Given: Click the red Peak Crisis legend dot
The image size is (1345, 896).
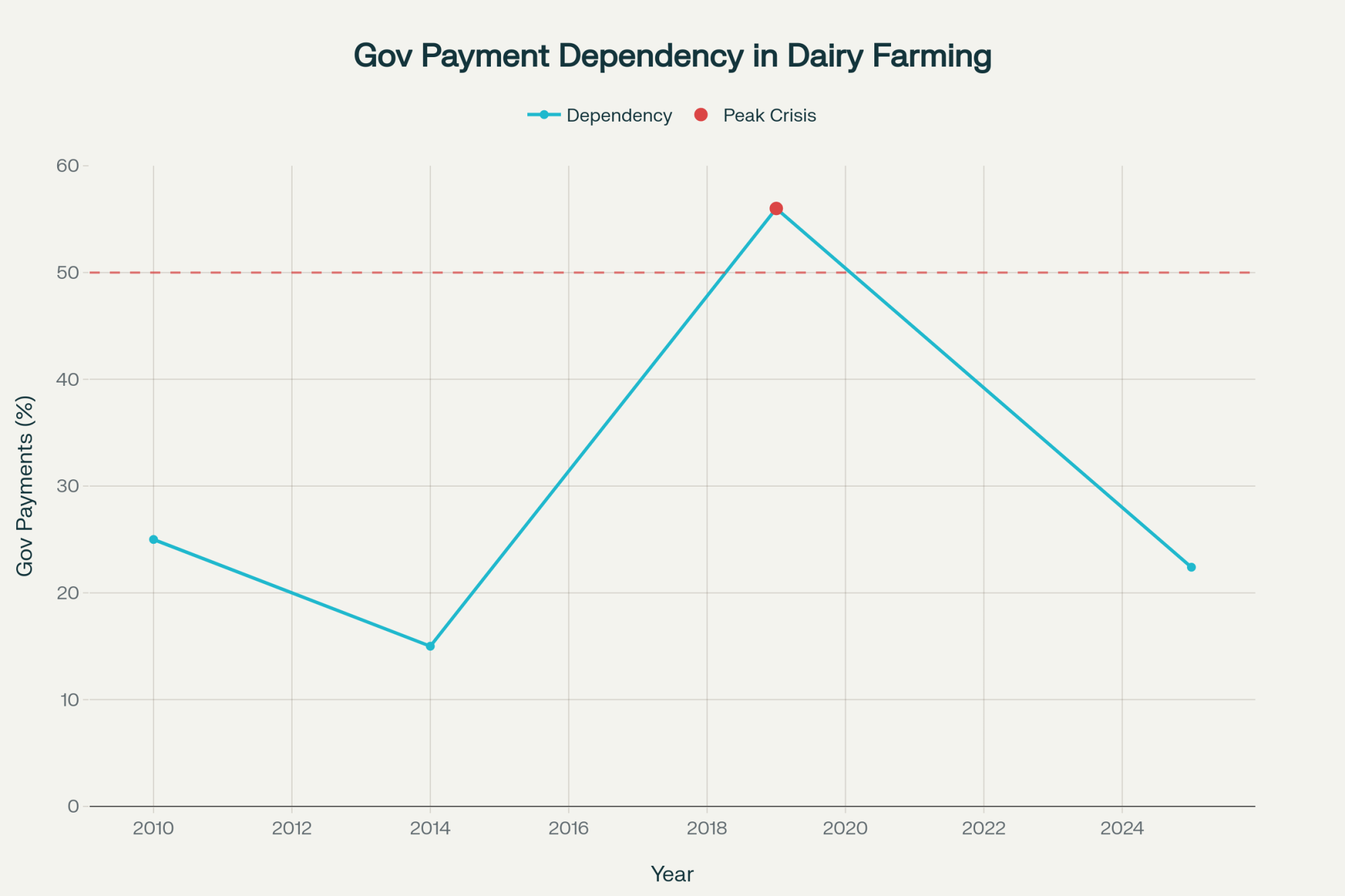Looking at the screenshot, I should (x=701, y=115).
